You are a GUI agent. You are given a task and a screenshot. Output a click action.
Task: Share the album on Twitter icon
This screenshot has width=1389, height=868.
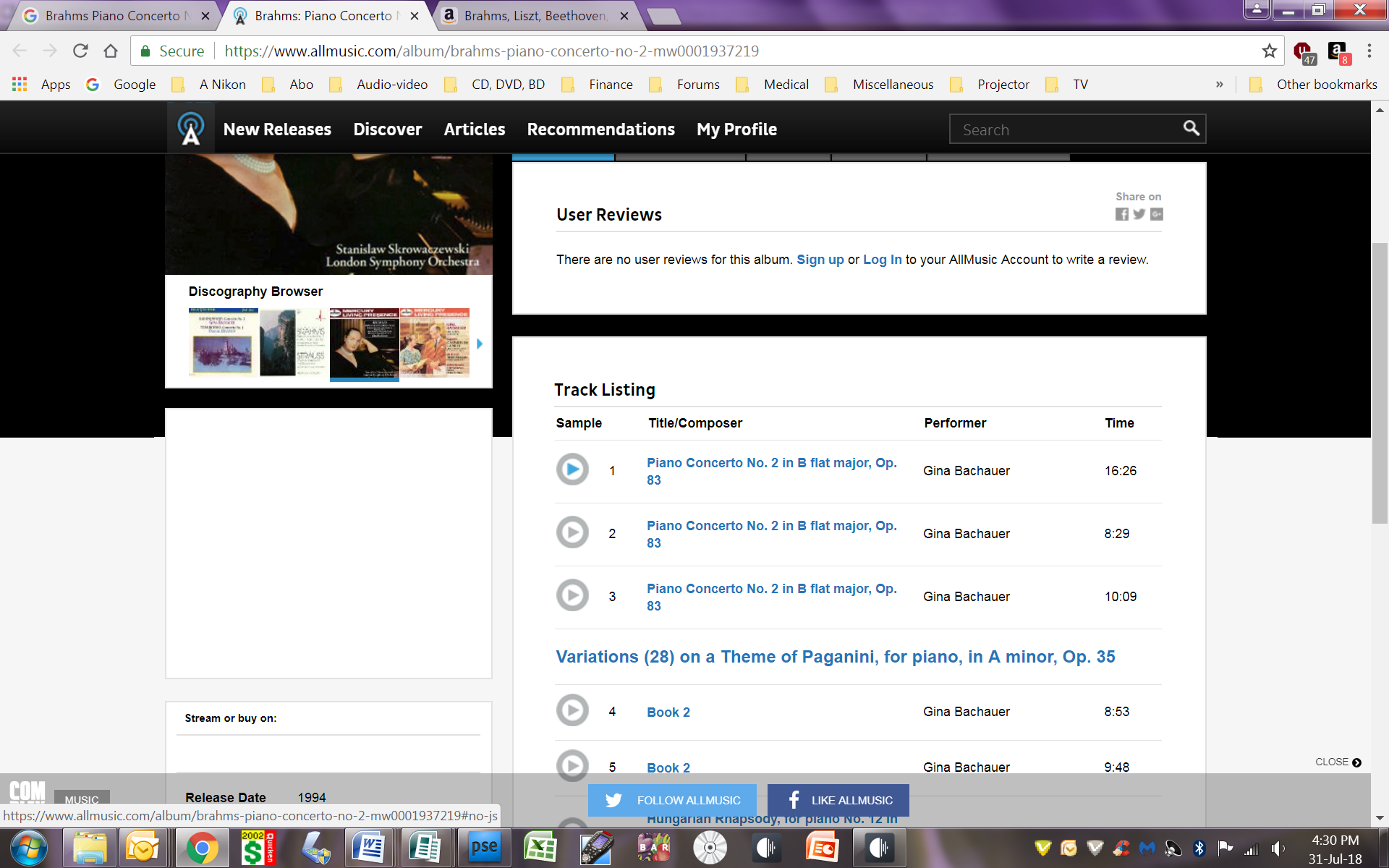1139,214
